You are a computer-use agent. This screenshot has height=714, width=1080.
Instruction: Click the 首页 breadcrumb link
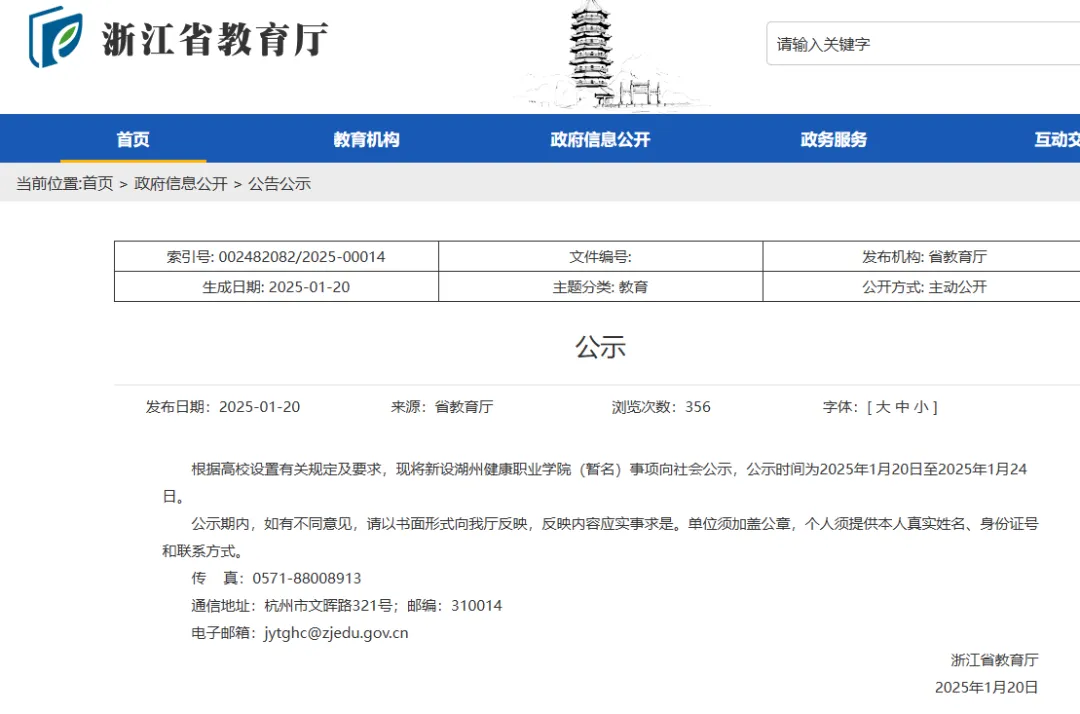[x=97, y=184]
